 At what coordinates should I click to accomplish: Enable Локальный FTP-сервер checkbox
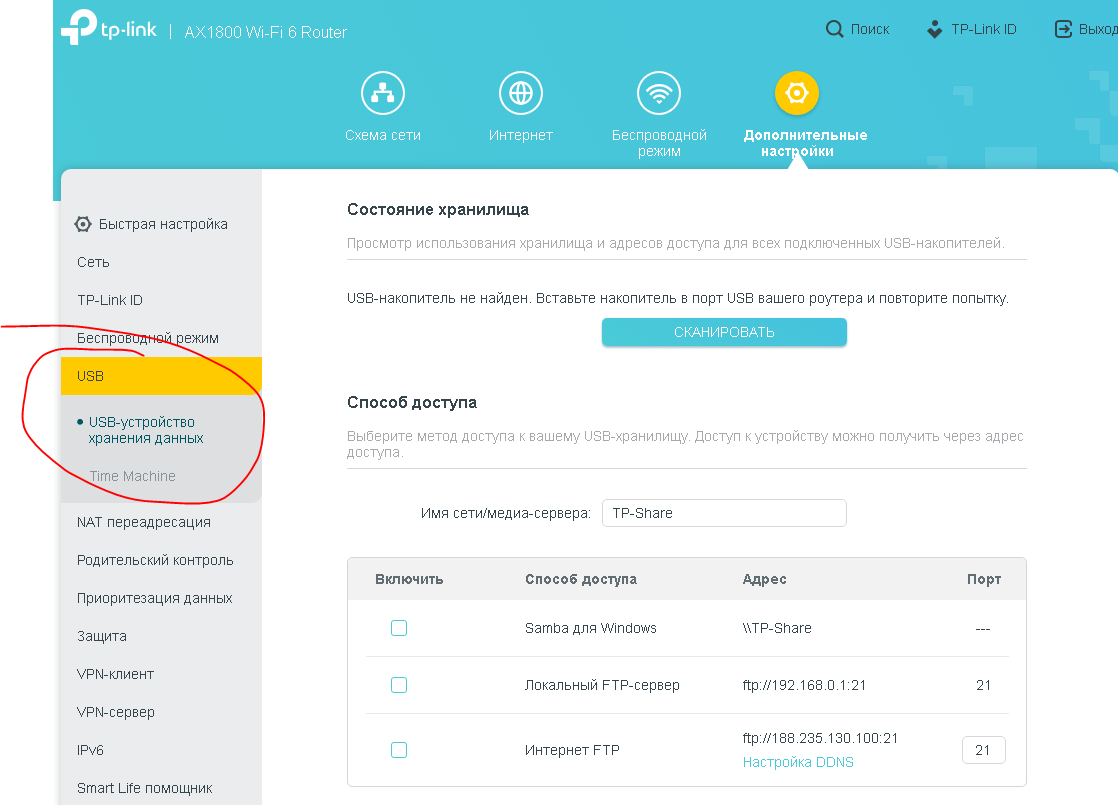[x=399, y=685]
